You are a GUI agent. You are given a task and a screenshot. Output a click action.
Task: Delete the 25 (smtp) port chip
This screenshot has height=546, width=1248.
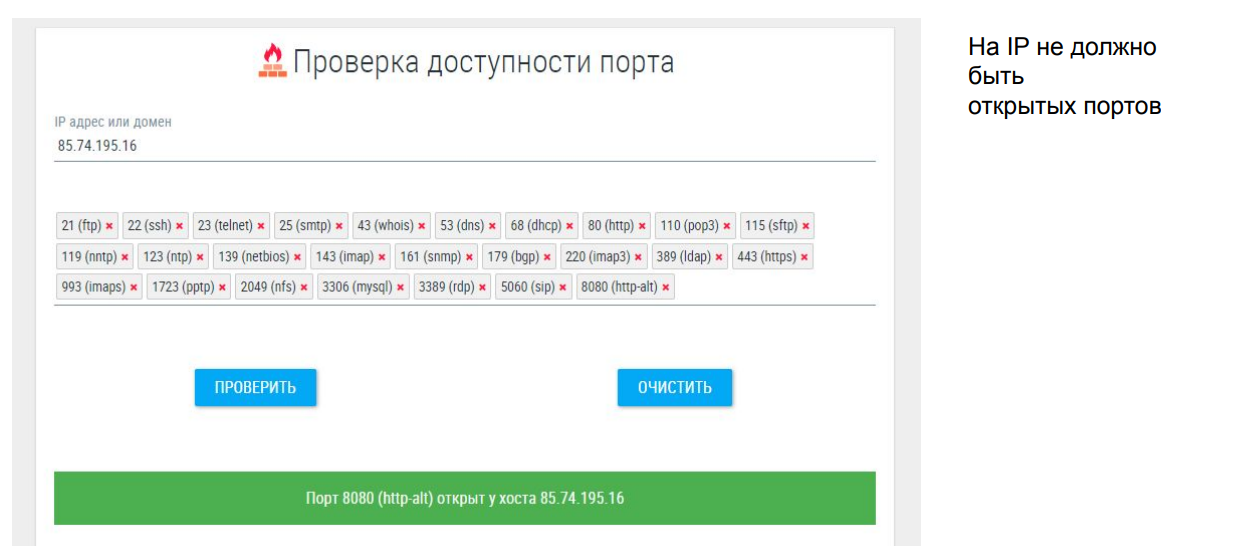(x=339, y=226)
